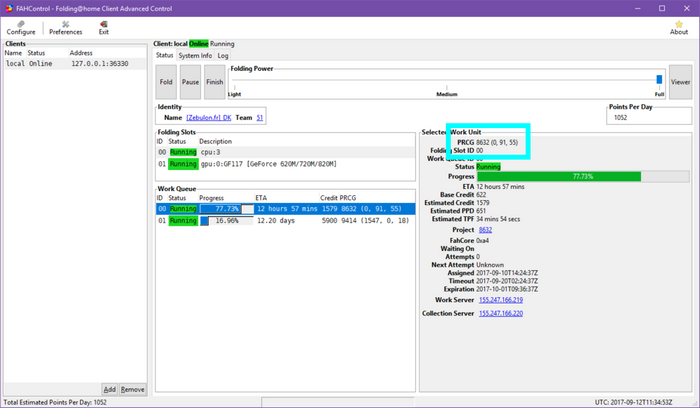Maximize the FAHControl window
Screen dimensions: 700x408
[662, 8]
